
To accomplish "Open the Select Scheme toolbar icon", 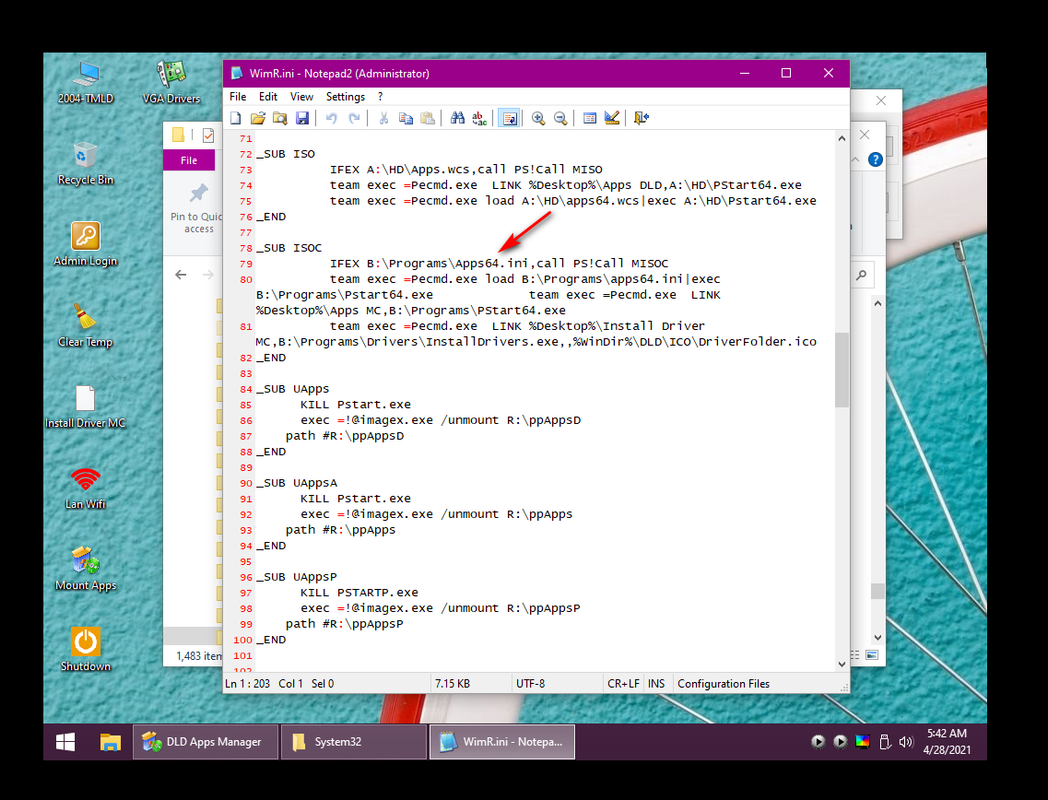I will tap(590, 118).
